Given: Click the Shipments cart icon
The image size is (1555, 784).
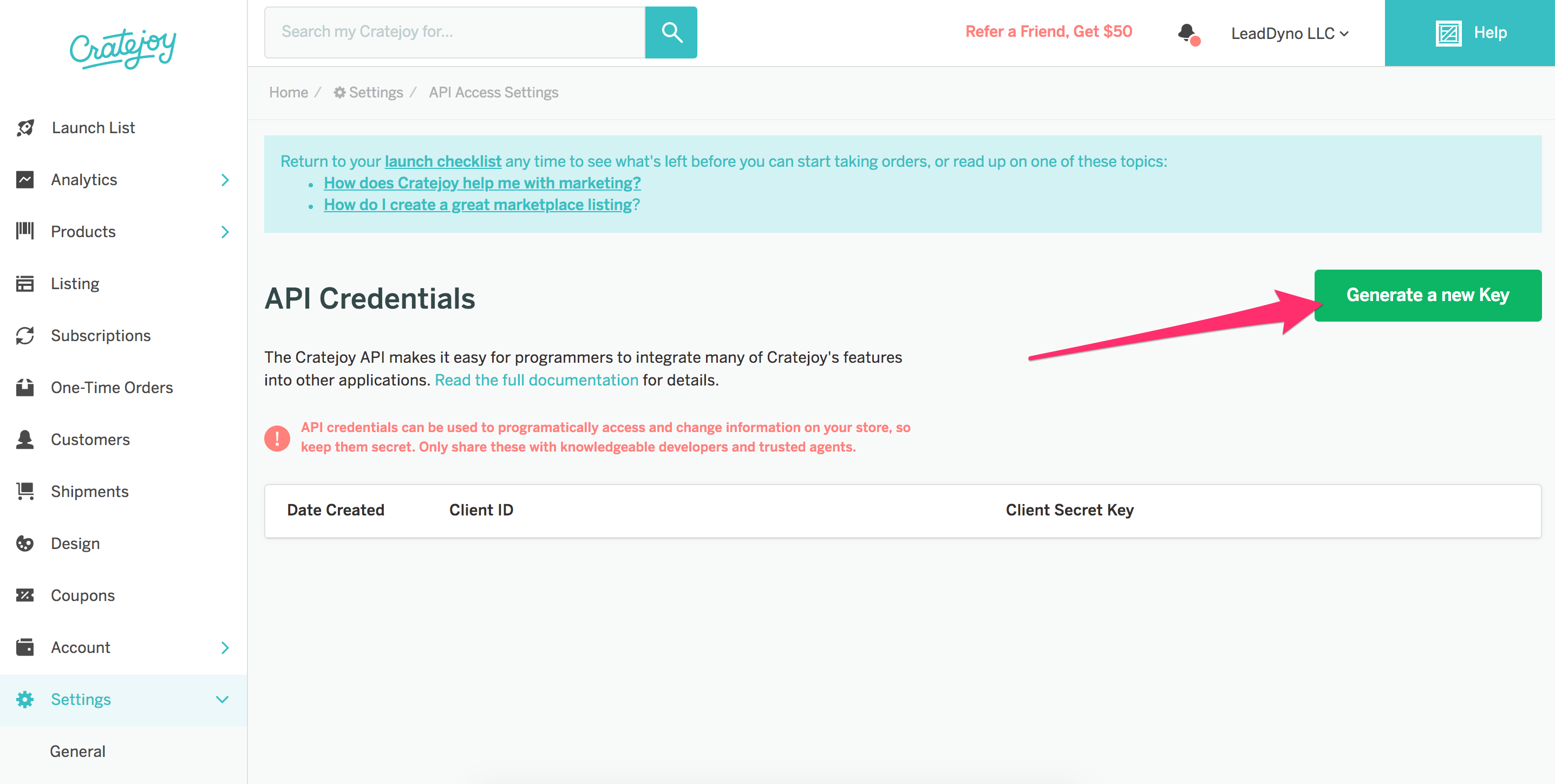Looking at the screenshot, I should click(25, 491).
